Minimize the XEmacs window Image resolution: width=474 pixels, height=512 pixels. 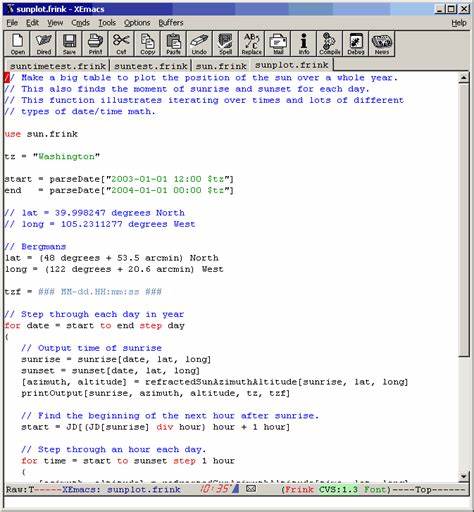tap(440, 9)
